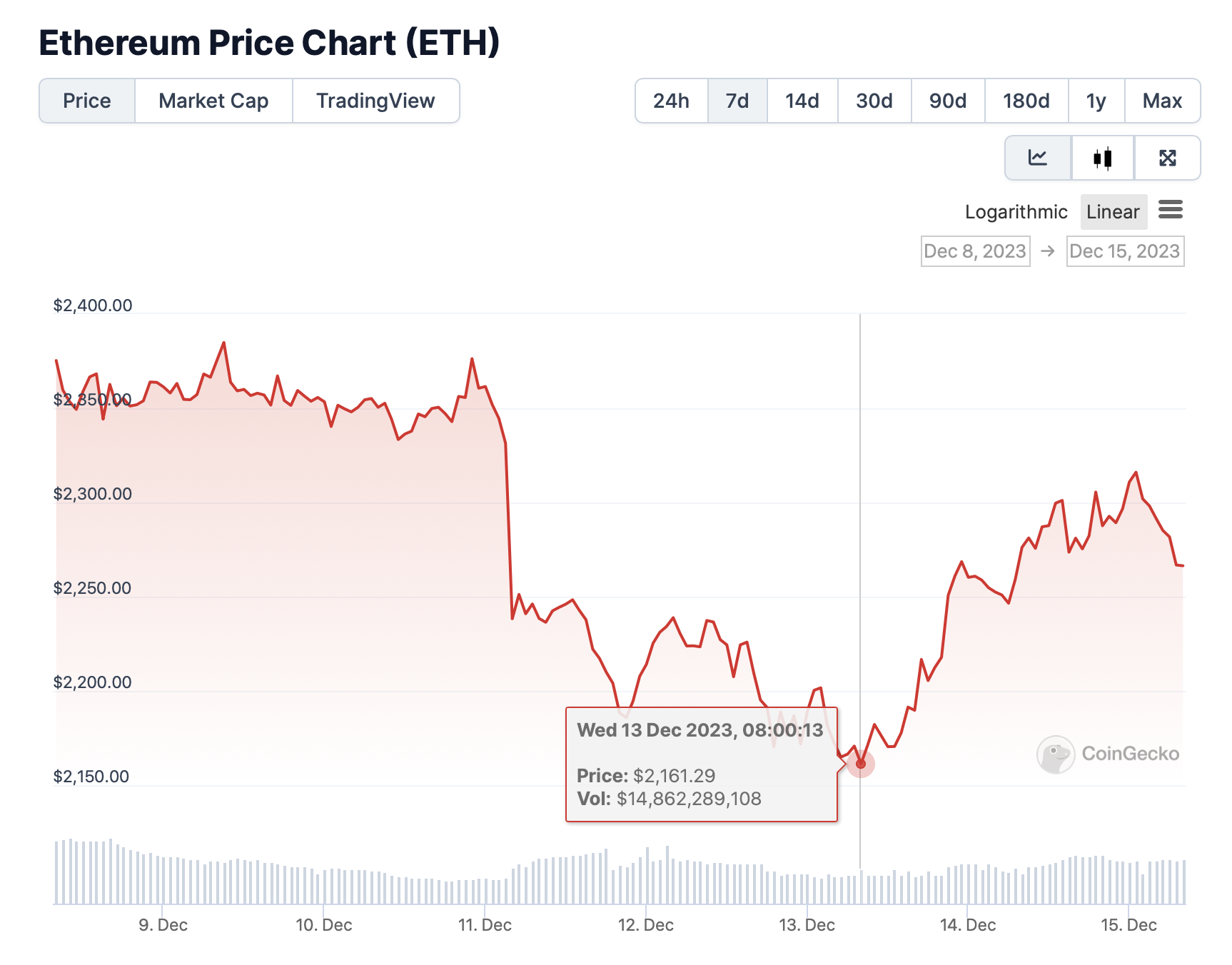Select the 7d range button
The image size is (1232, 965).
pos(737,101)
